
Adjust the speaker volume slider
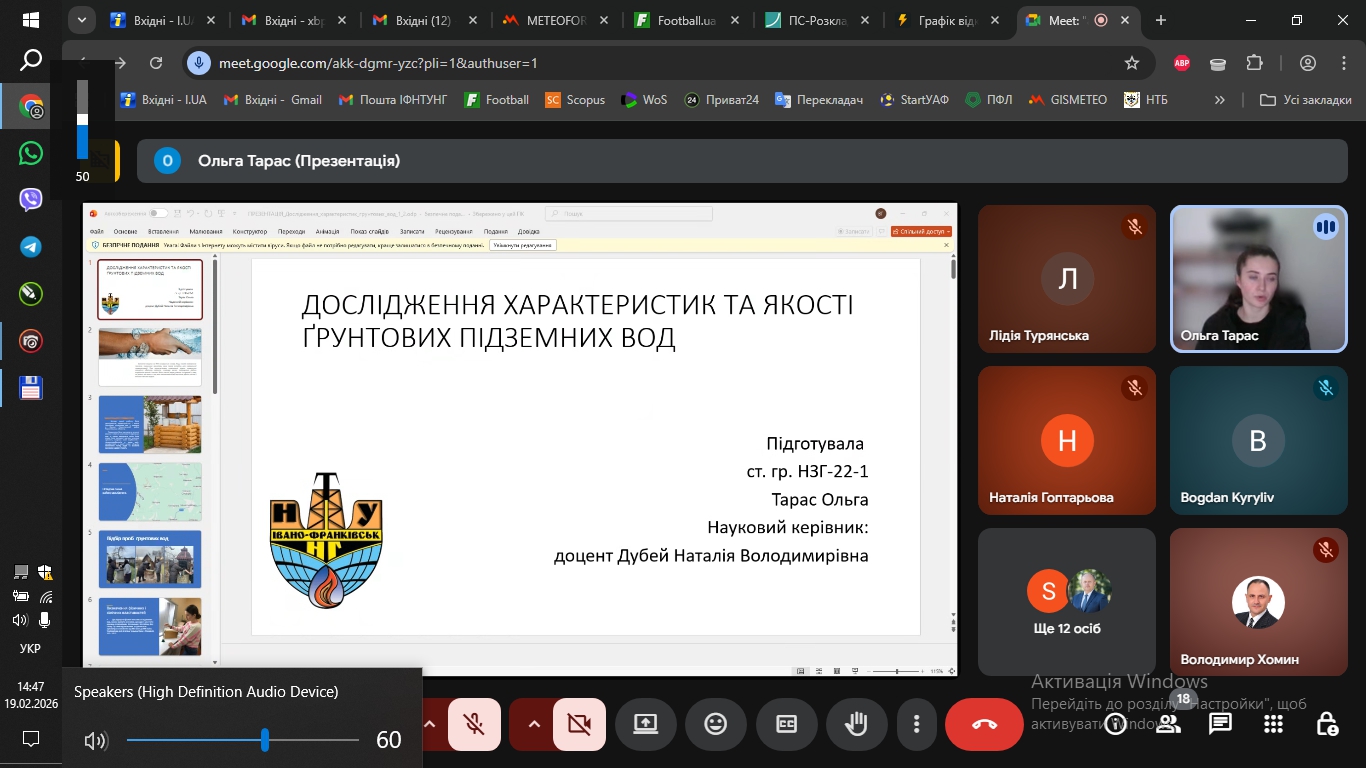[265, 740]
